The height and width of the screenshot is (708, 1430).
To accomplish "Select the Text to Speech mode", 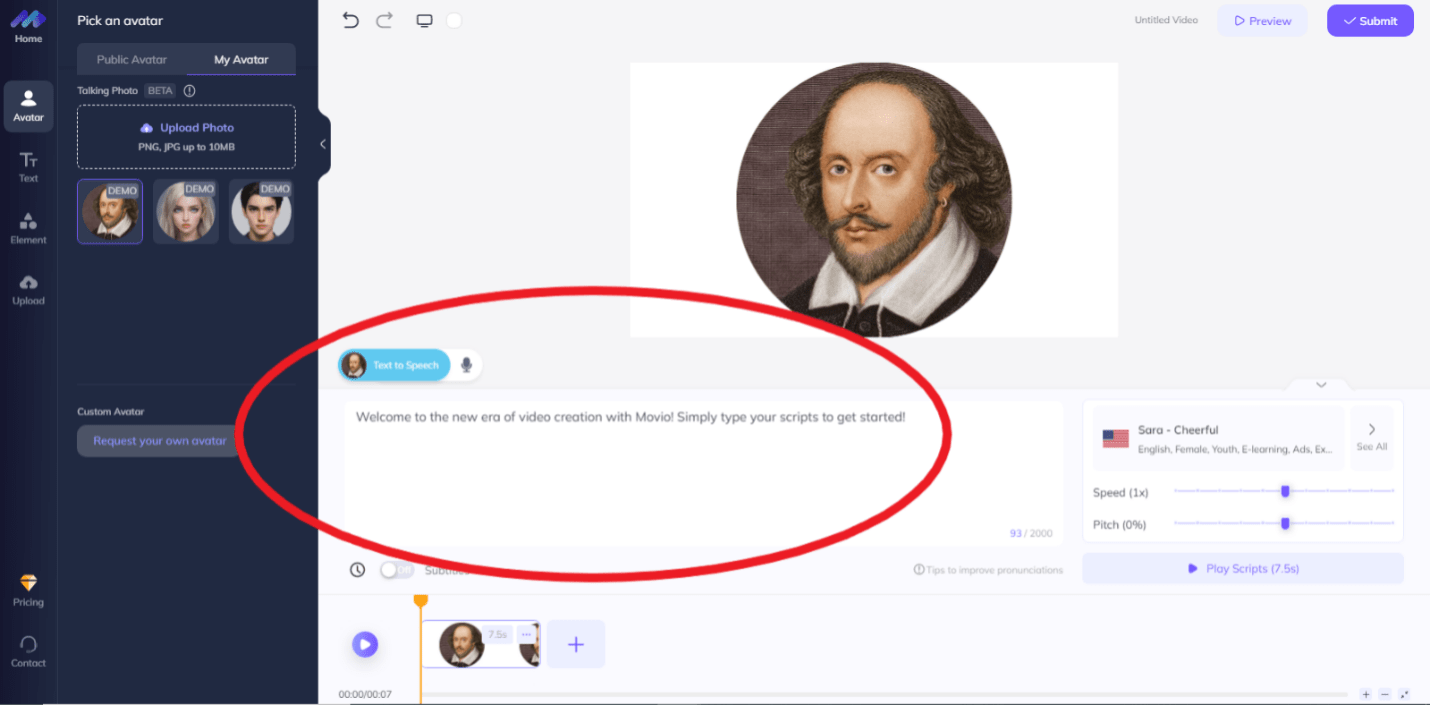I will coord(394,365).
